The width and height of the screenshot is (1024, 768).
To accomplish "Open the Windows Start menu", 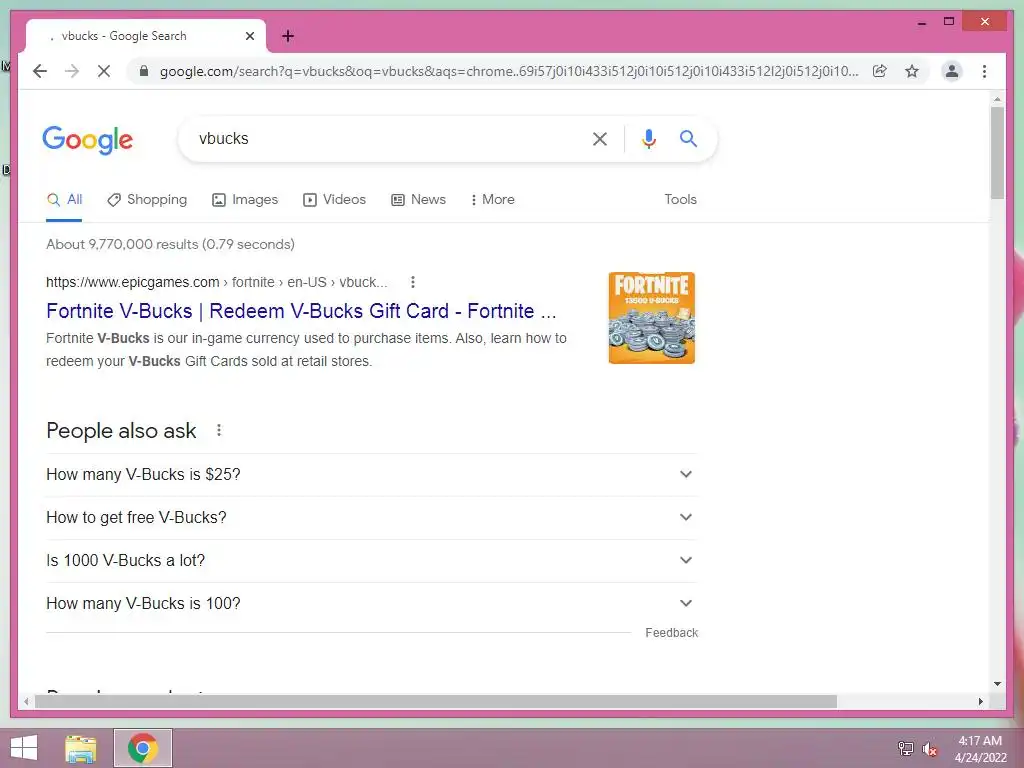I will [x=24, y=748].
